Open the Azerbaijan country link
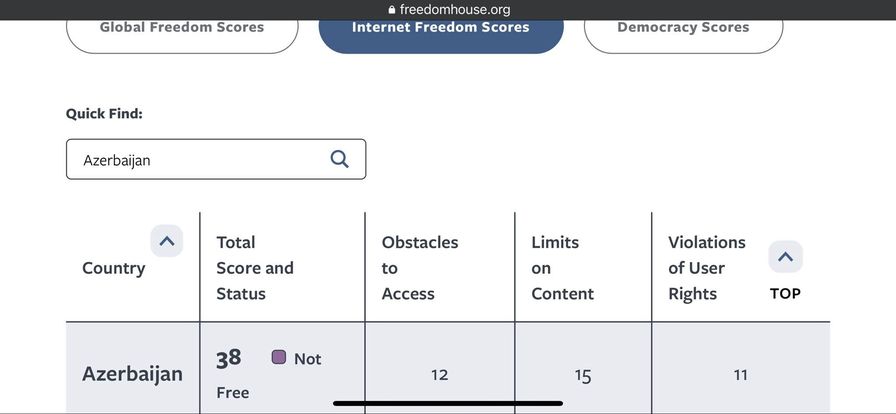The width and height of the screenshot is (896, 414). pos(132,374)
